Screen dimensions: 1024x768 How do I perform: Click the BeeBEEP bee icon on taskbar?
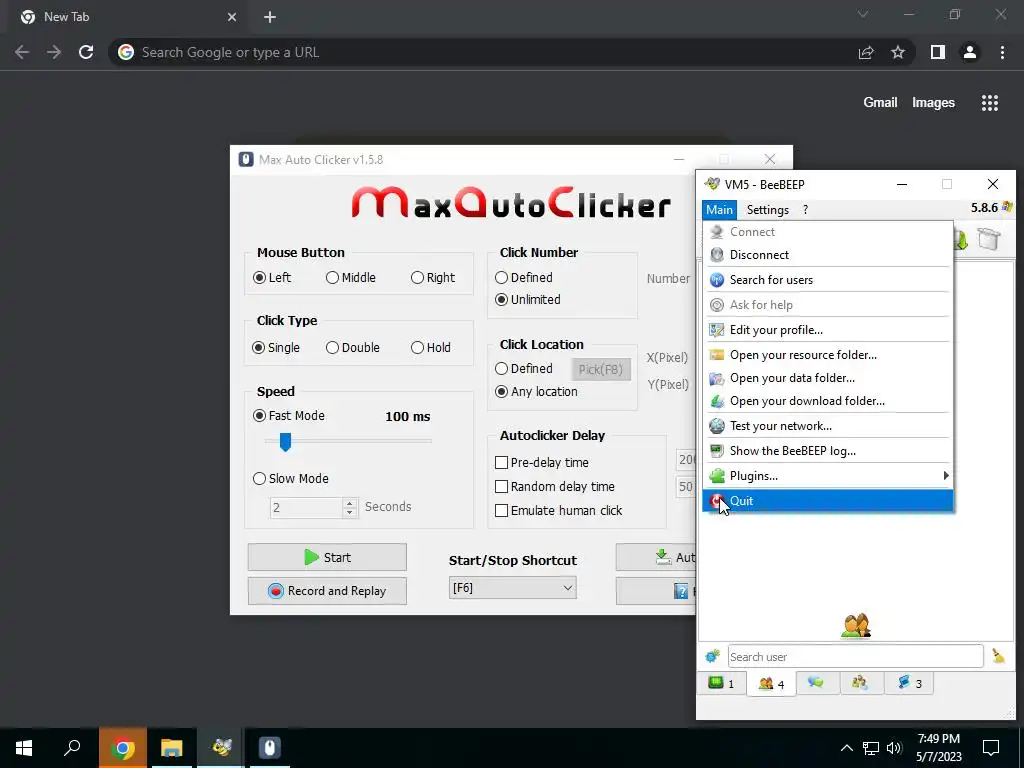[x=221, y=747]
